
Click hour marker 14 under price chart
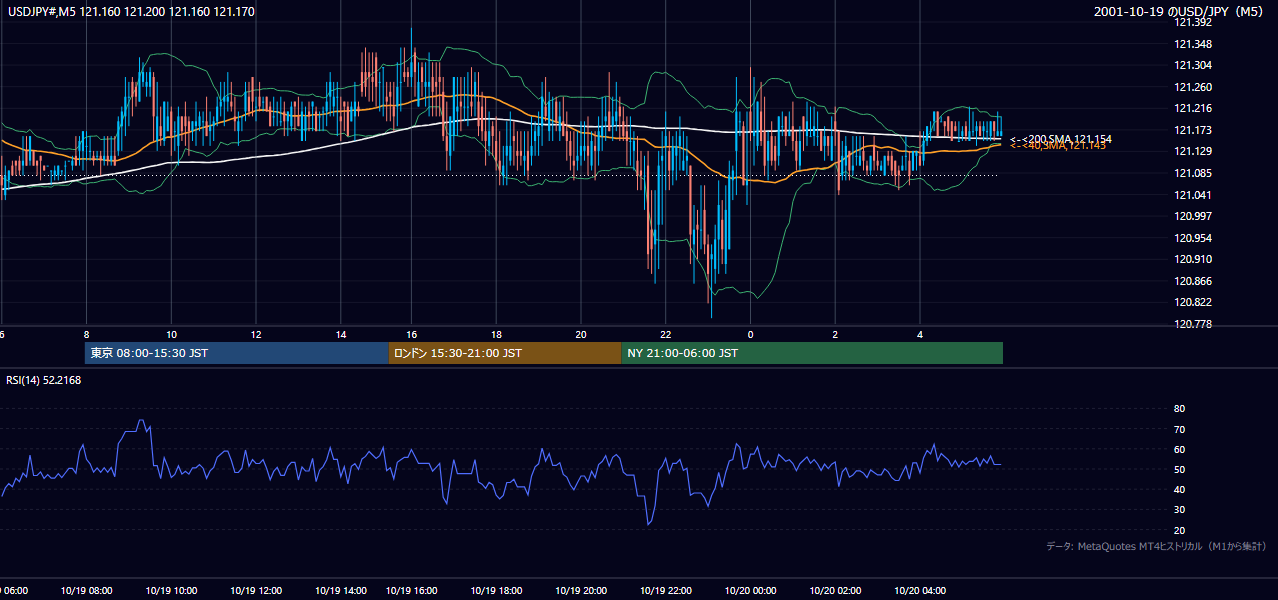[x=341, y=334]
